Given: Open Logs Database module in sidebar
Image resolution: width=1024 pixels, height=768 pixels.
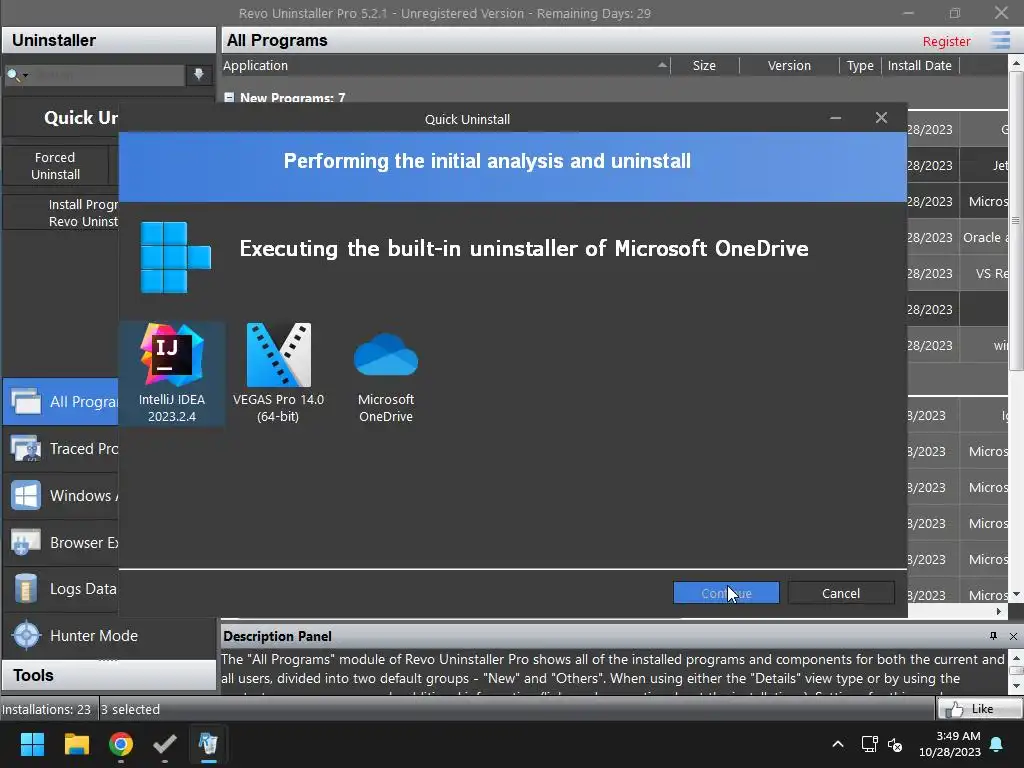Looking at the screenshot, I should [61, 589].
